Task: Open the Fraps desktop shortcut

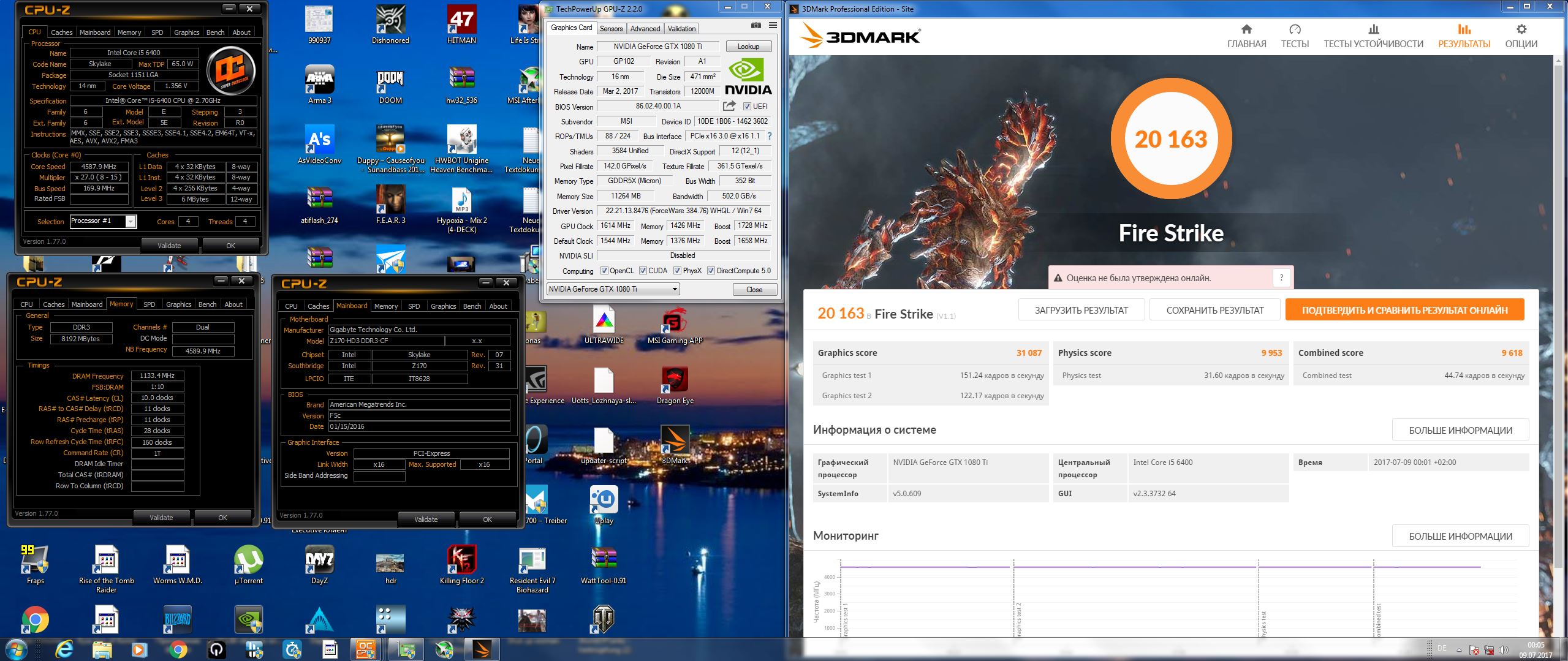Action: point(35,564)
